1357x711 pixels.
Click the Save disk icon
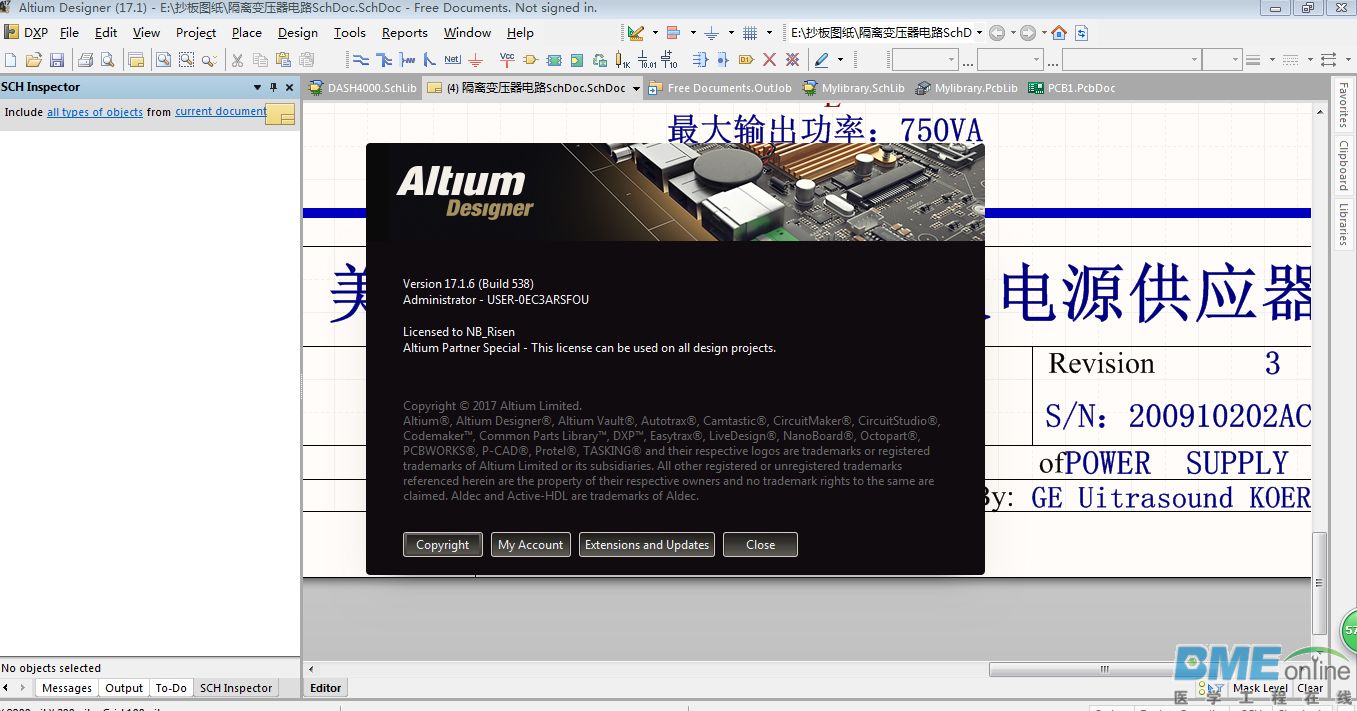click(x=56, y=60)
